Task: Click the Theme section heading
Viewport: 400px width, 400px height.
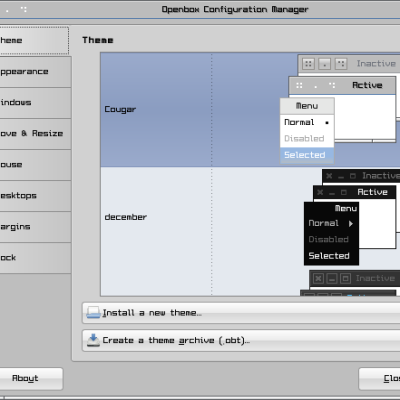Action: pyautogui.click(x=98, y=40)
